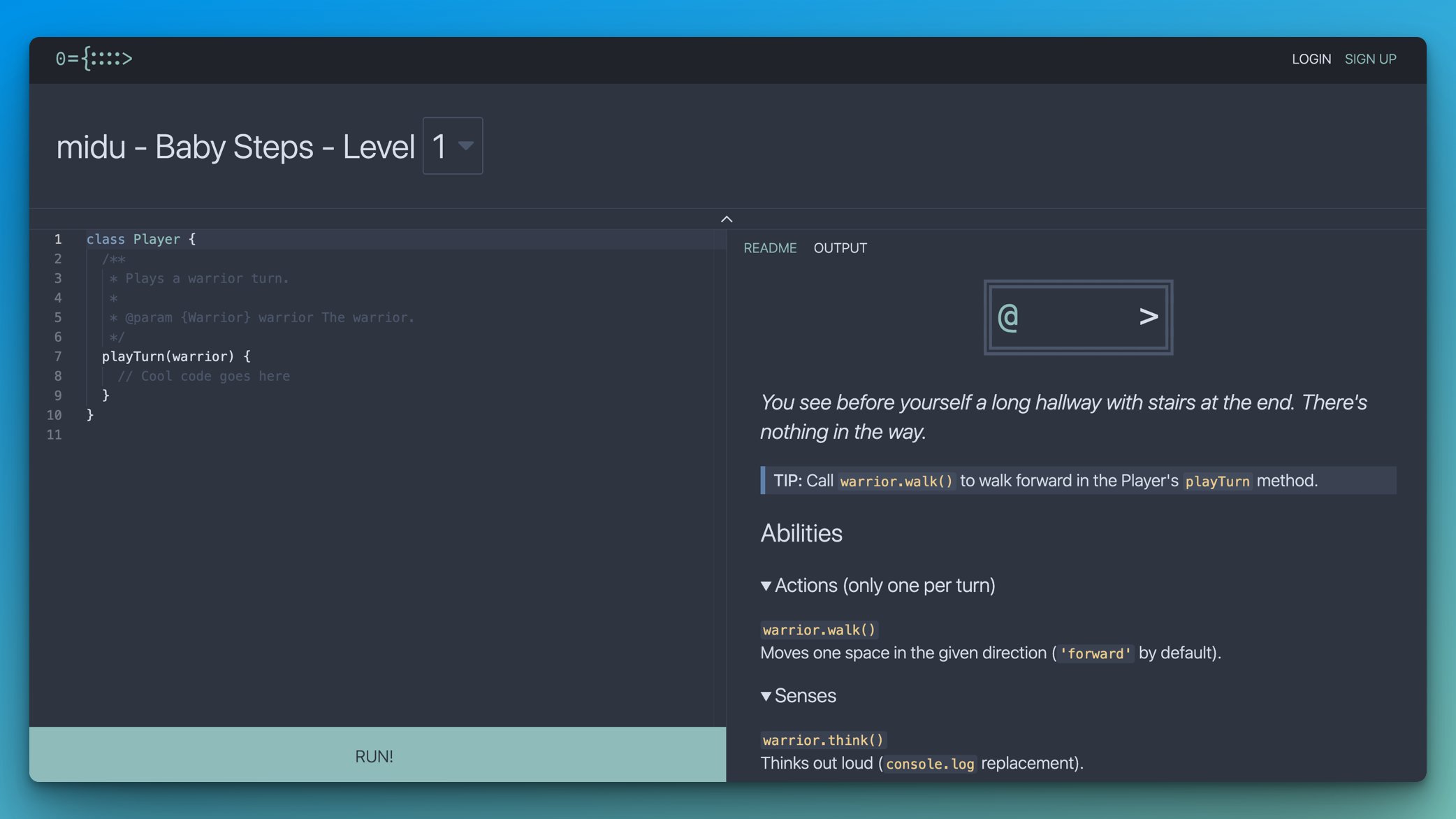Viewport: 1456px width, 819px height.
Task: Open the LOGIN link
Action: click(1311, 59)
